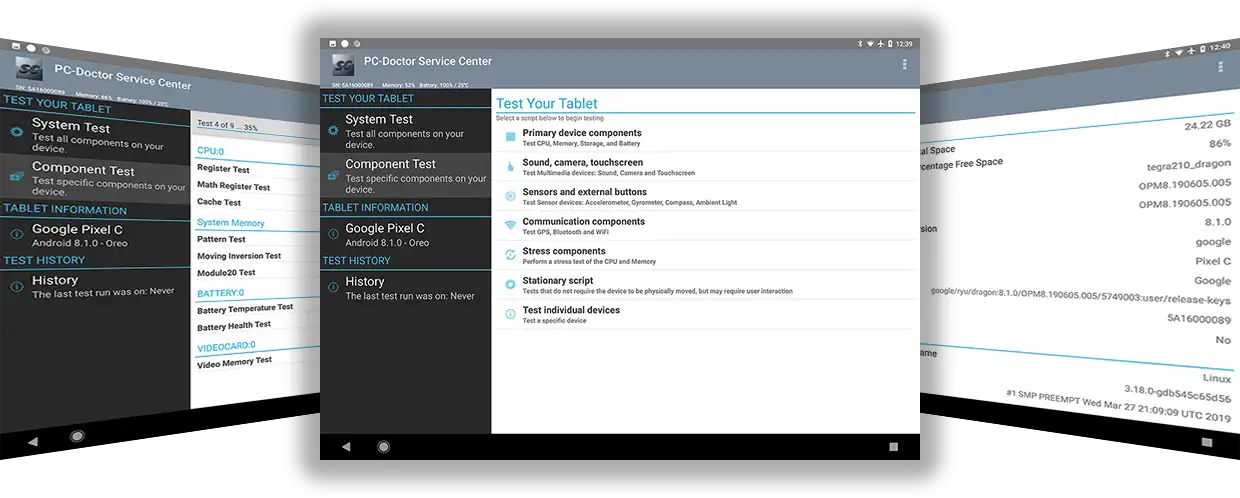The height and width of the screenshot is (498, 1240).
Task: Click tegra210_dragon value on right tablet
Action: pos(1188,165)
